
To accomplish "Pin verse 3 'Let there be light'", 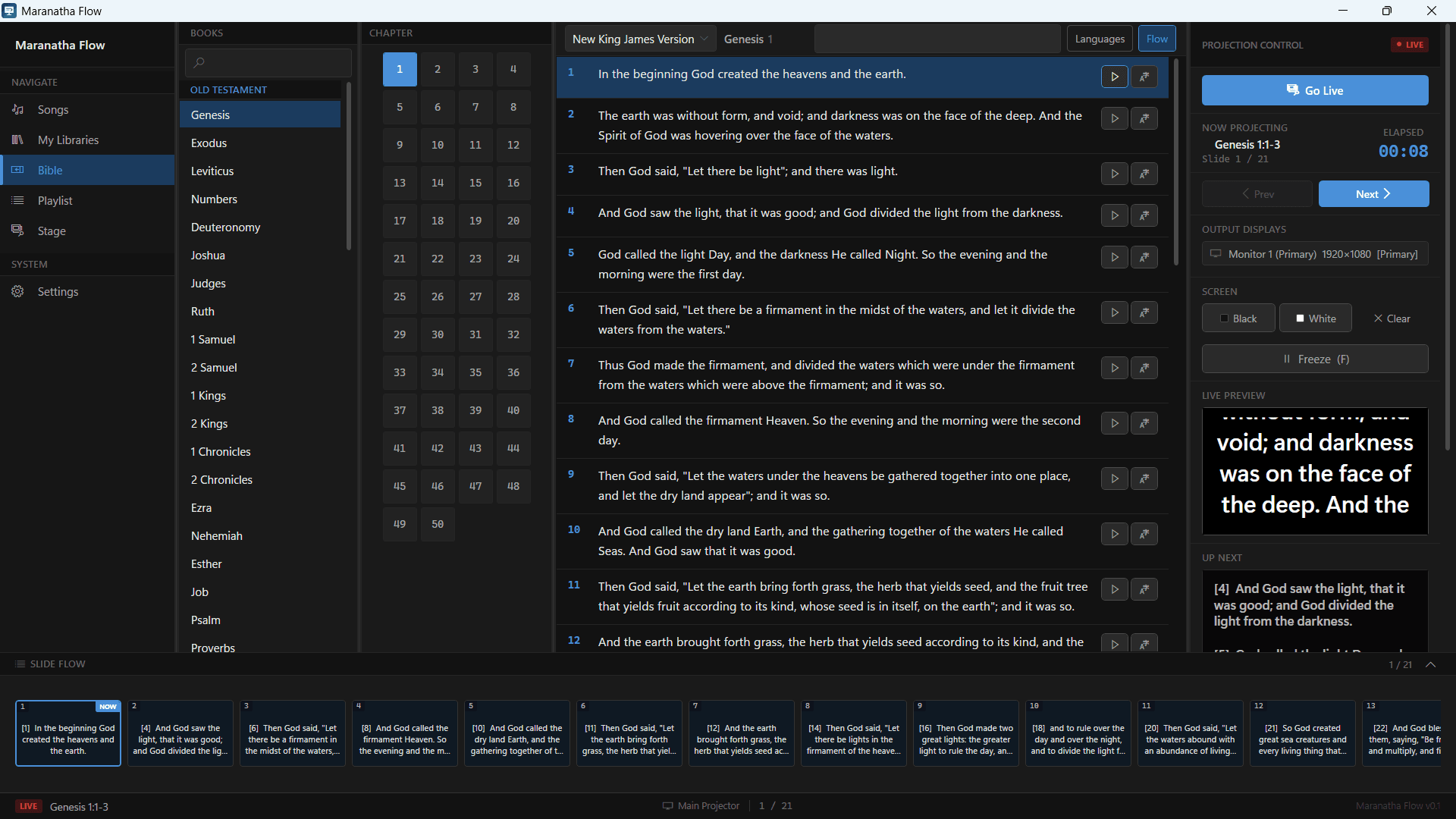I will [1144, 174].
